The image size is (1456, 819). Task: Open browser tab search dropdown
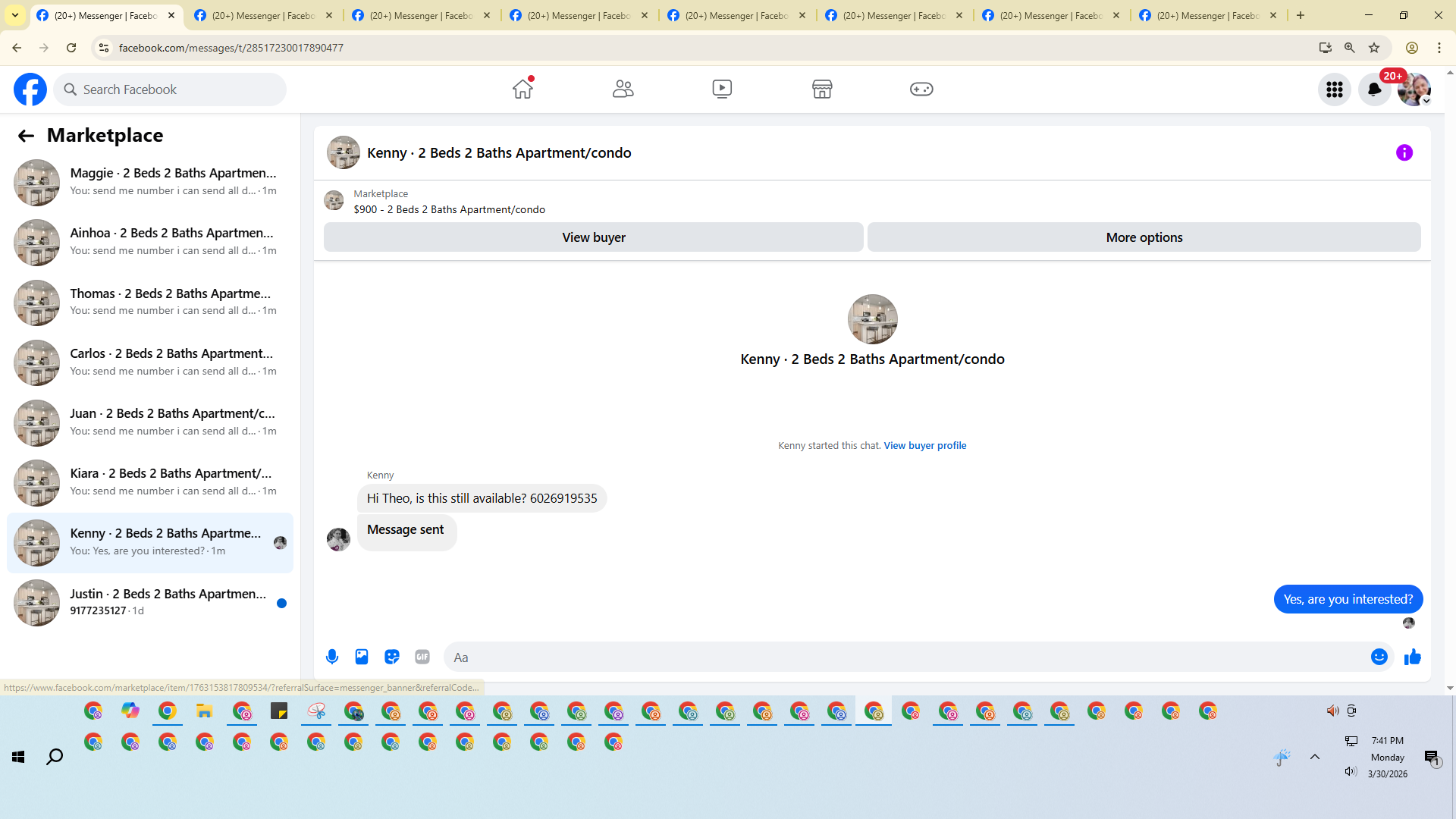pyautogui.click(x=15, y=15)
